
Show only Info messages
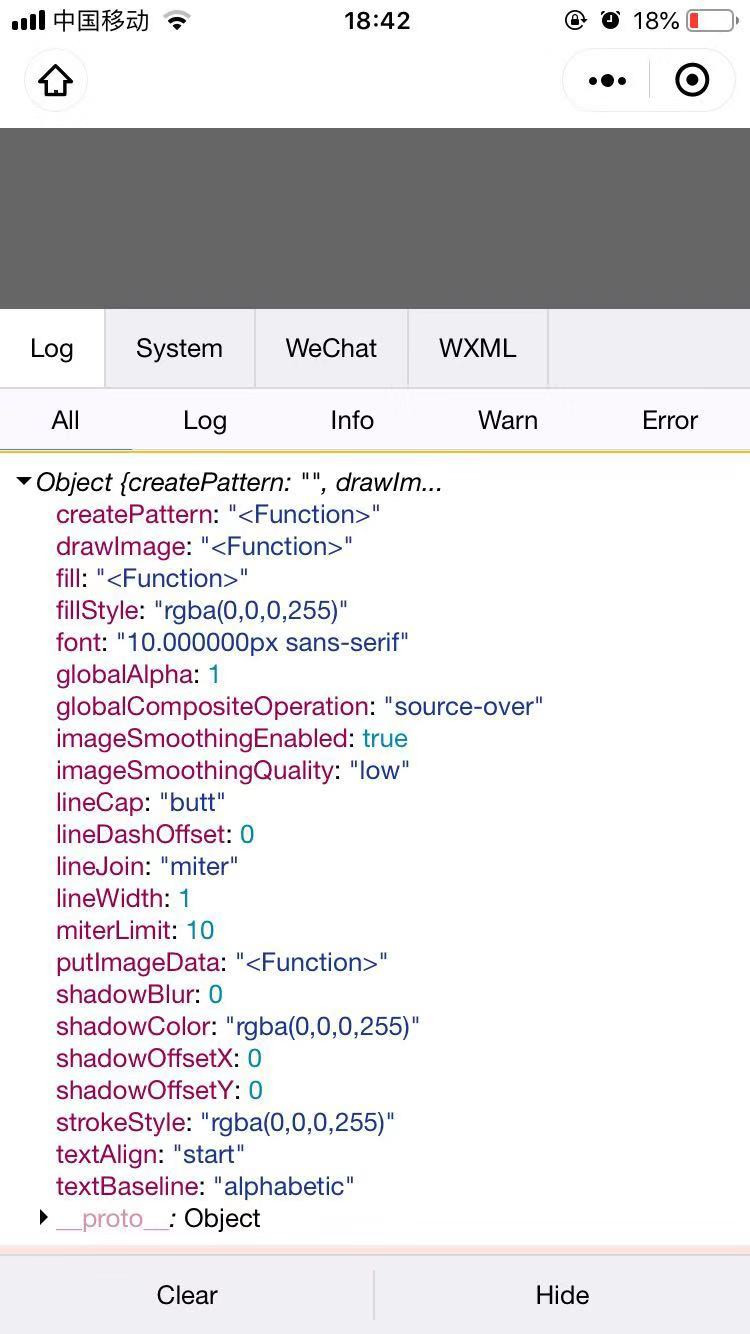tap(352, 420)
